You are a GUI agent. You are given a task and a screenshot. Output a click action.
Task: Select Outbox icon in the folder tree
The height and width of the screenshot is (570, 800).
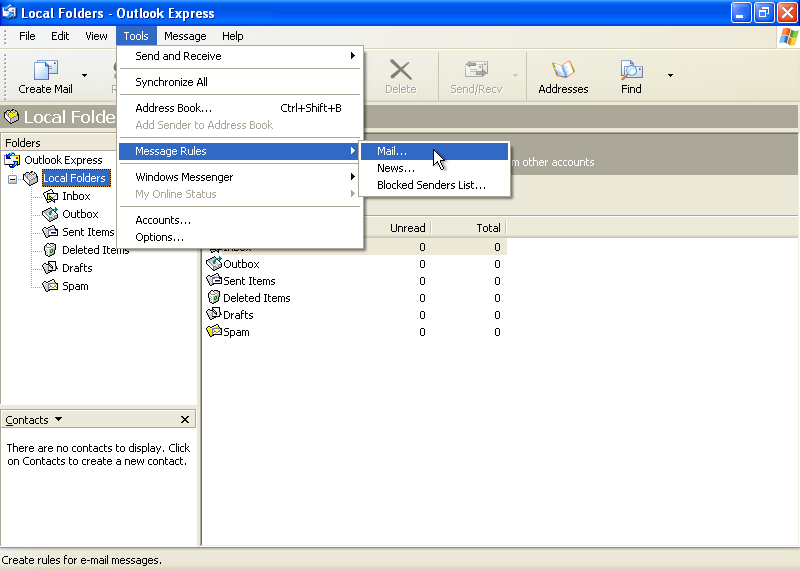click(x=50, y=214)
